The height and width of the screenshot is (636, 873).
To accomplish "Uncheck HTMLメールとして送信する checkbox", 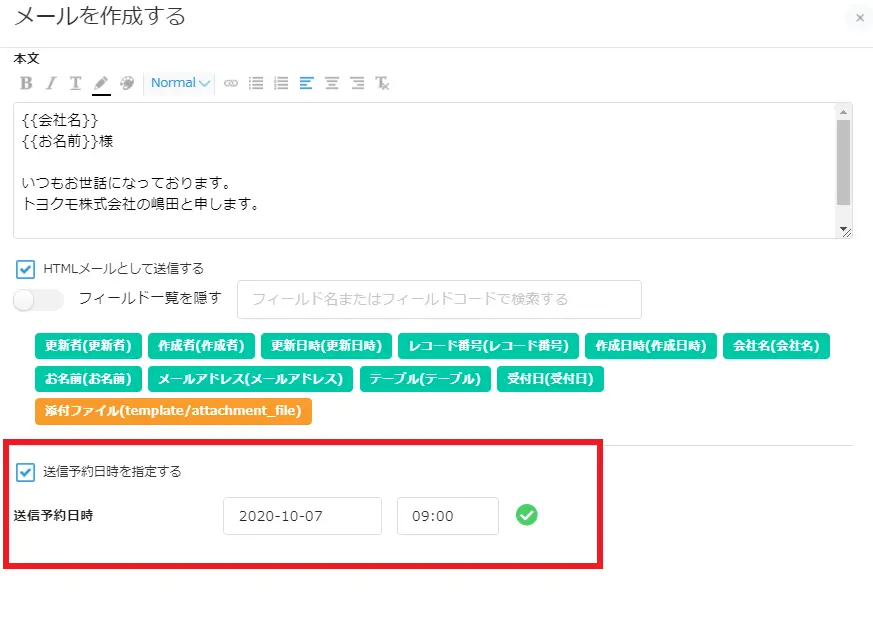I will 25,269.
